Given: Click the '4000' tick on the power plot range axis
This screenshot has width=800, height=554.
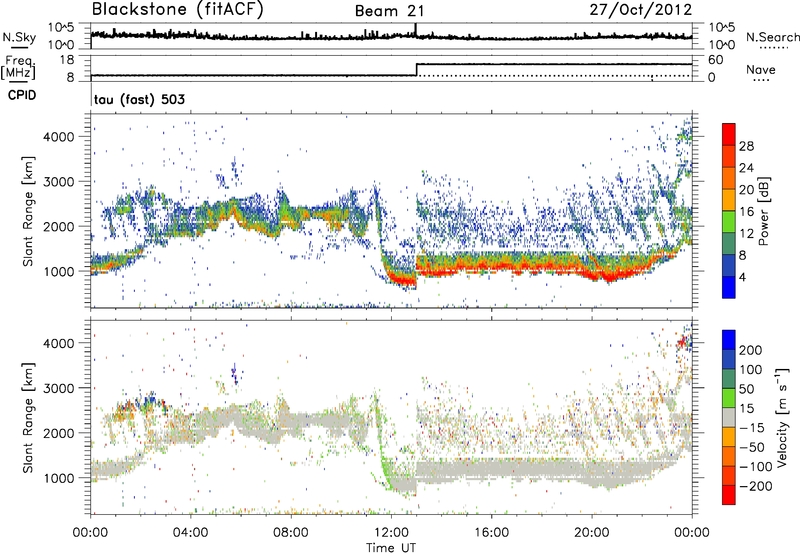Looking at the screenshot, I should pos(58,137).
